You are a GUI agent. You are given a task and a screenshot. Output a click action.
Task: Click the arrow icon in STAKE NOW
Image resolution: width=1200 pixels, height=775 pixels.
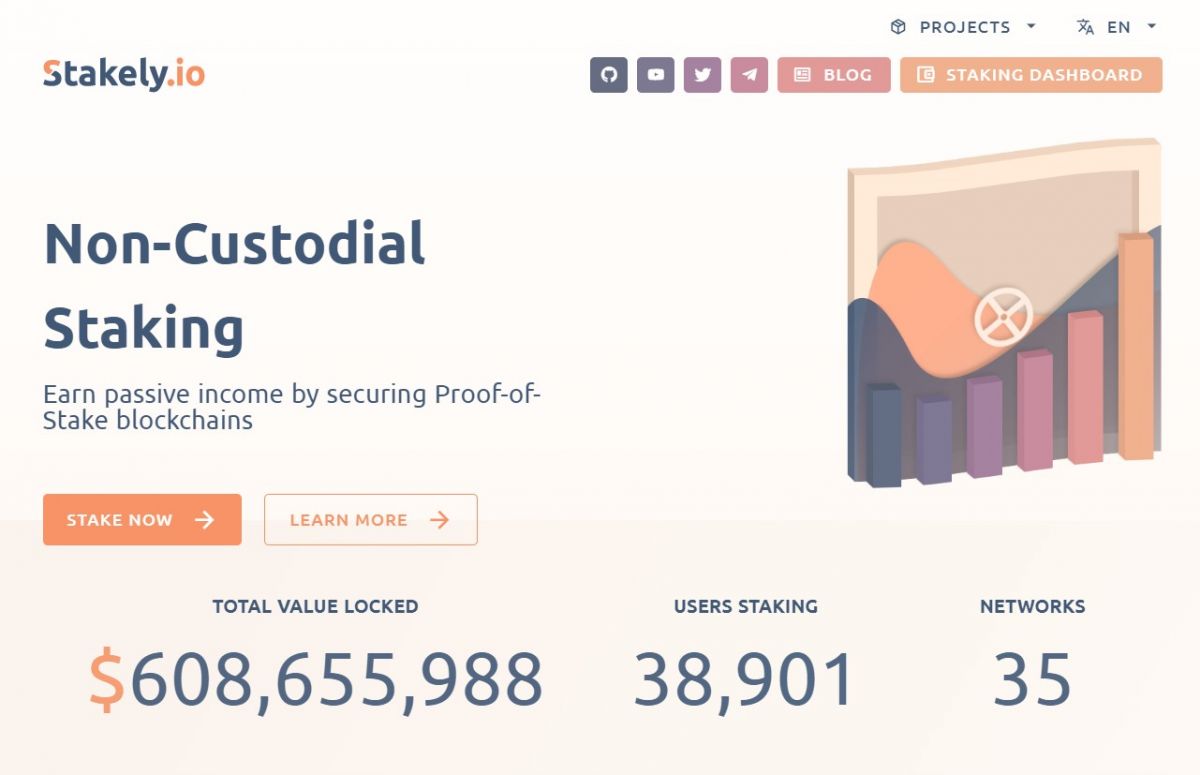coord(205,520)
